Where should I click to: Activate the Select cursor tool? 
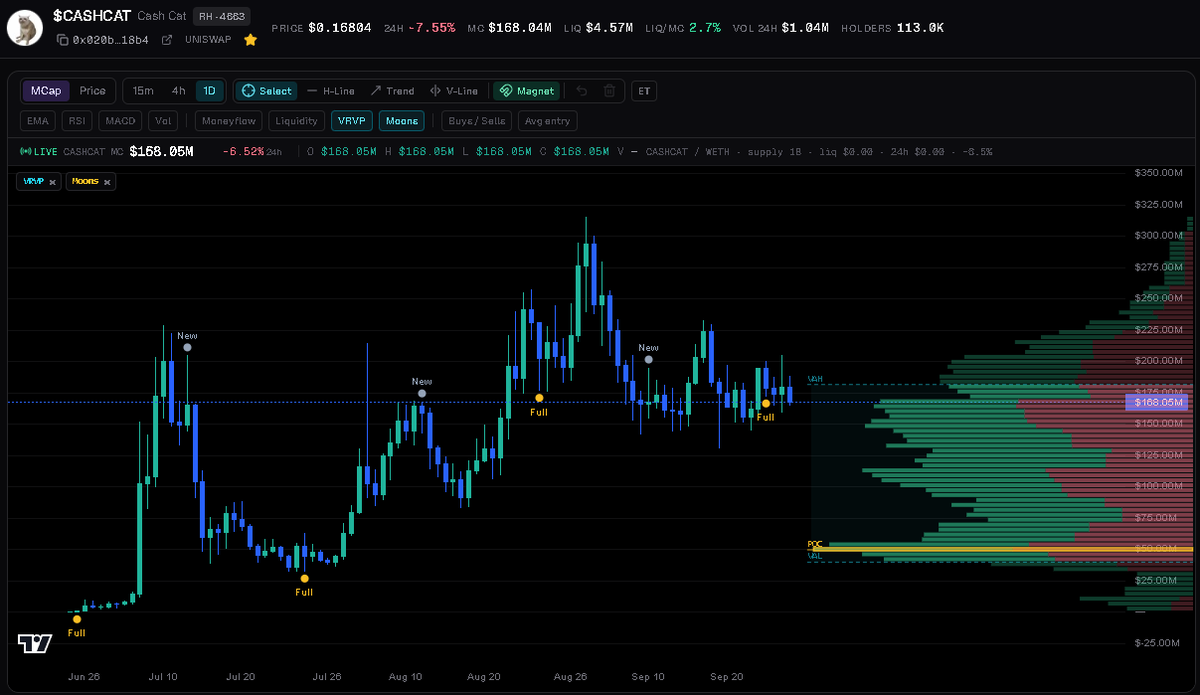click(267, 91)
